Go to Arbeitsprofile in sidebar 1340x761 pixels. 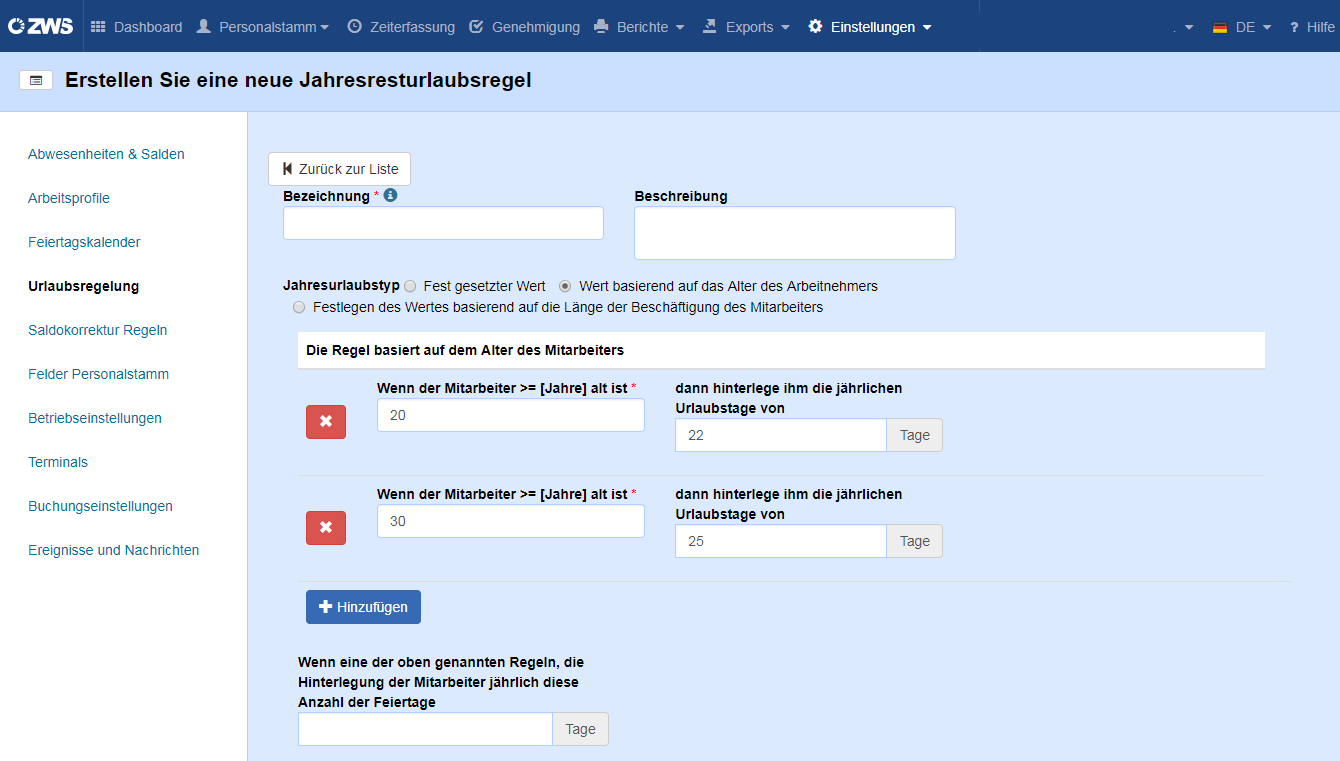click(69, 198)
